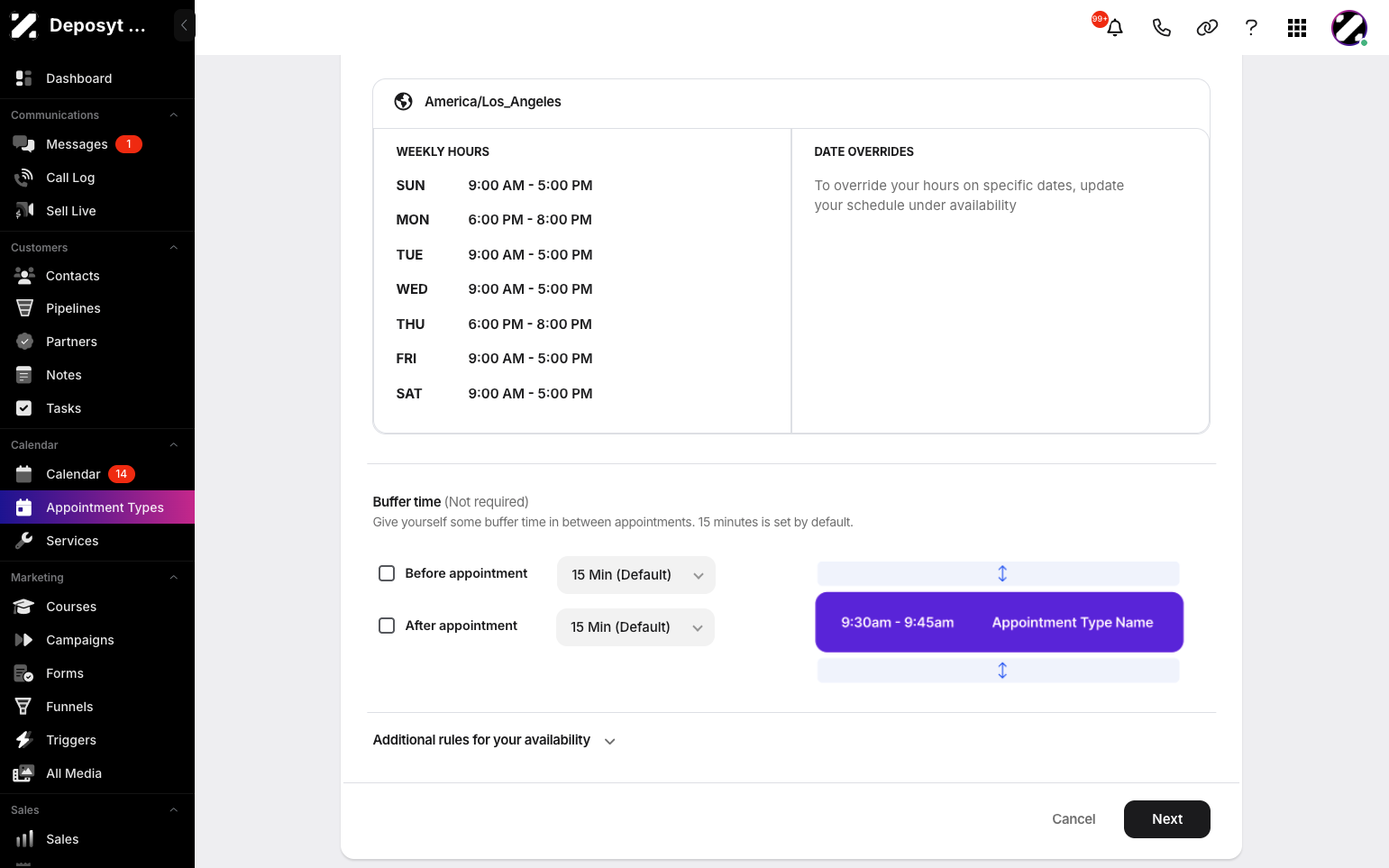1389x868 pixels.
Task: Click the Dashboard icon in the sidebar
Action: pyautogui.click(x=24, y=78)
